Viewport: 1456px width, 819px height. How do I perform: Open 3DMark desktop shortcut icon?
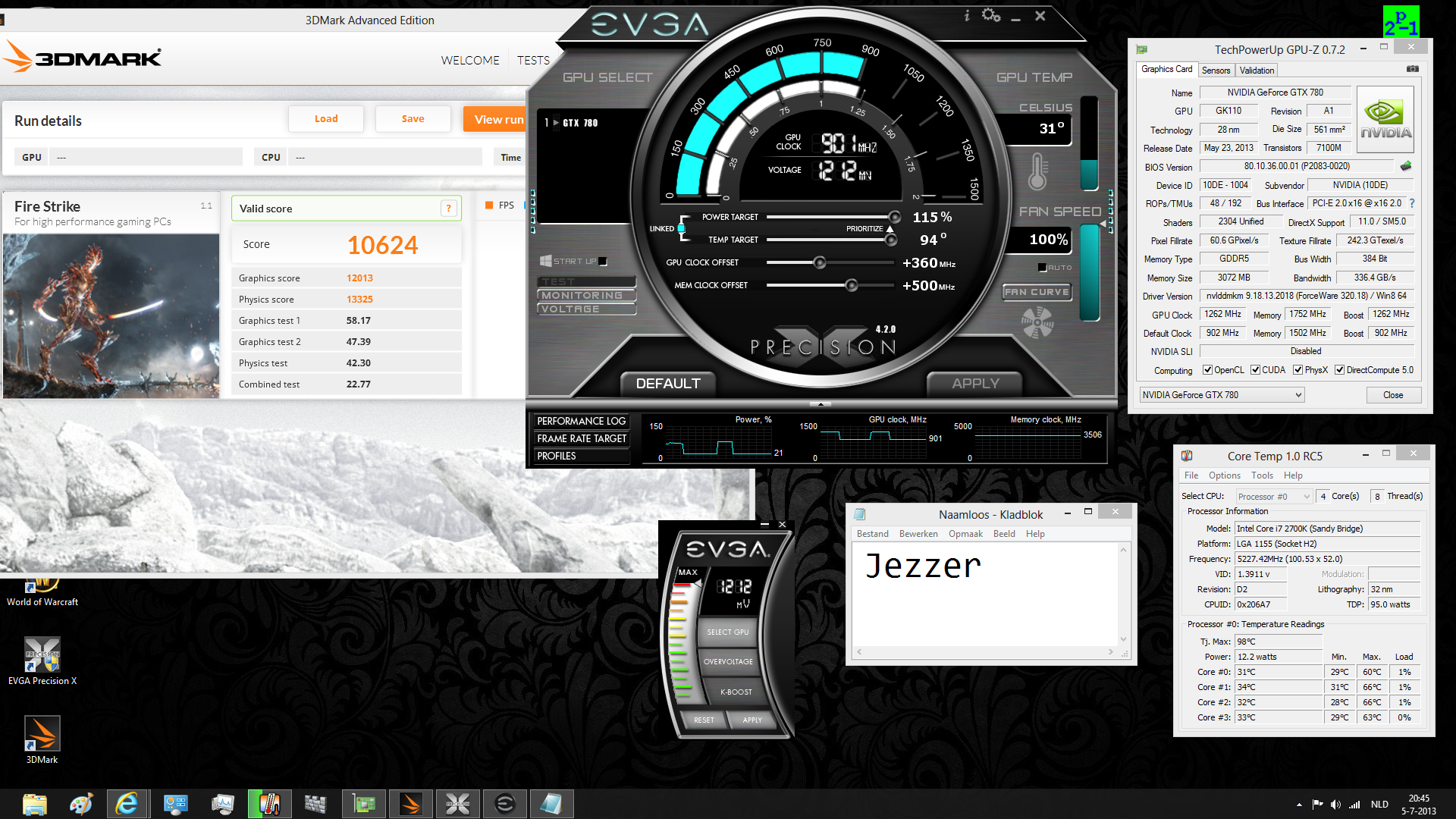(x=42, y=734)
